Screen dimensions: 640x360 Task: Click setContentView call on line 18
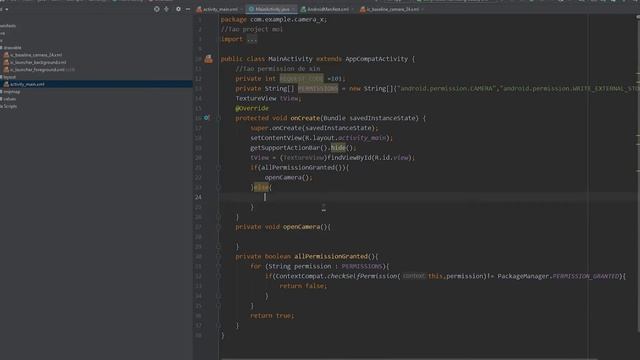point(321,138)
